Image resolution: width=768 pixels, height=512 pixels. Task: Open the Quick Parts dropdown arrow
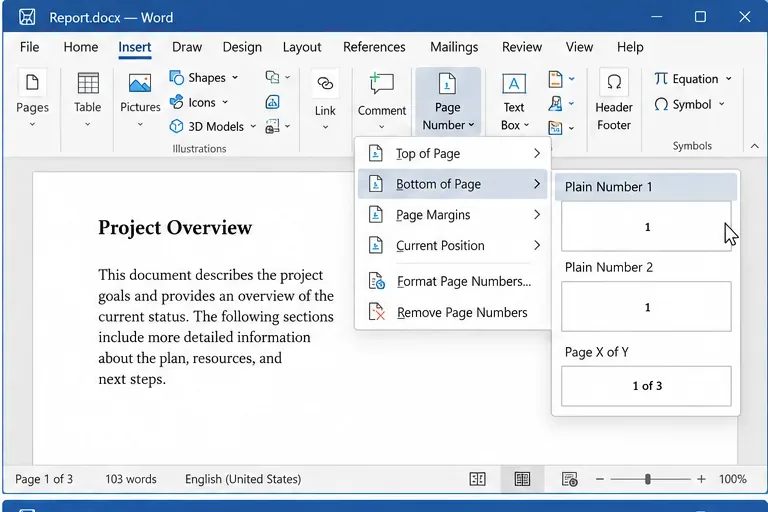[x=572, y=79]
